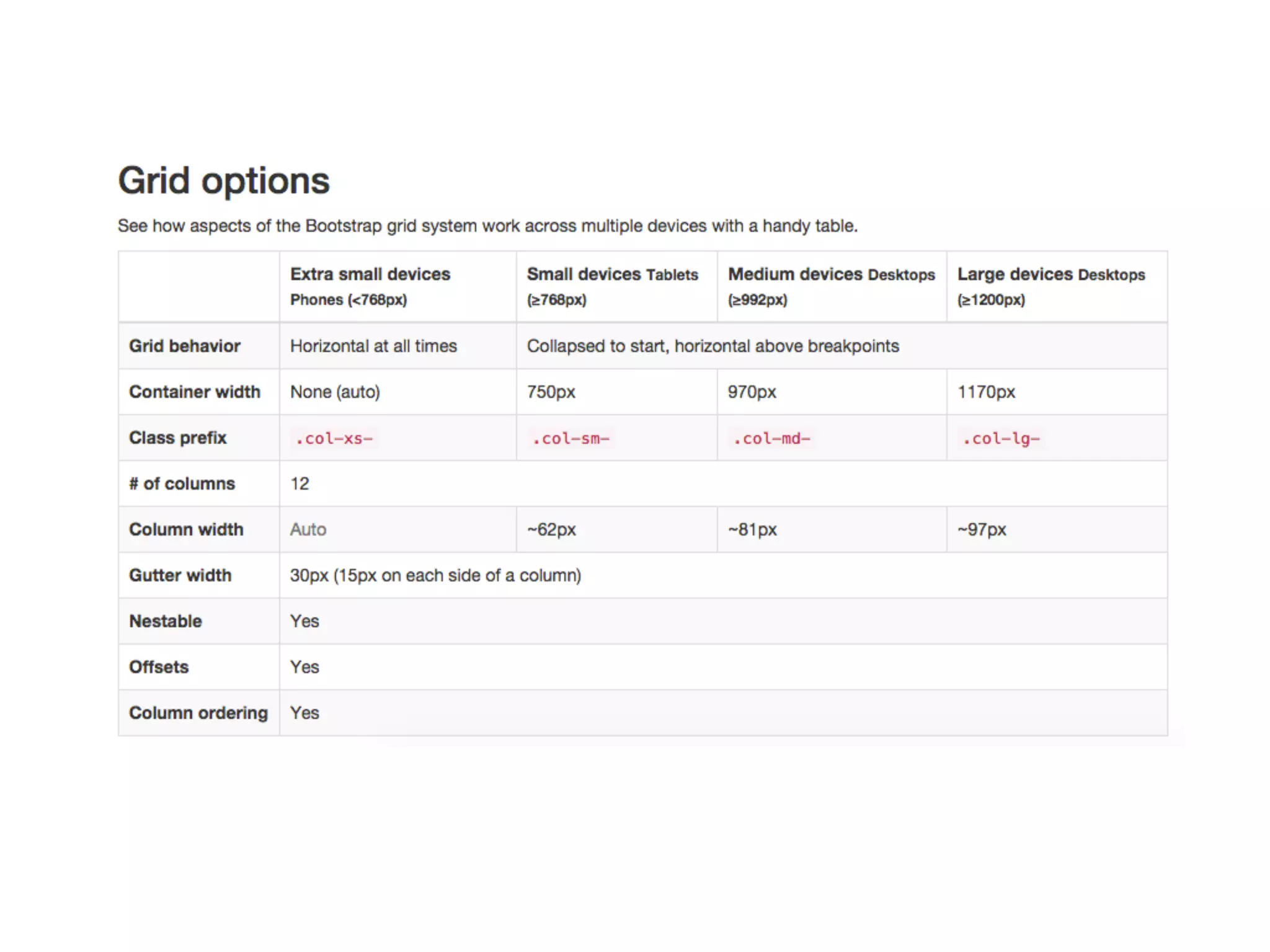
Task: Click the Grid options heading
Action: [x=224, y=181]
